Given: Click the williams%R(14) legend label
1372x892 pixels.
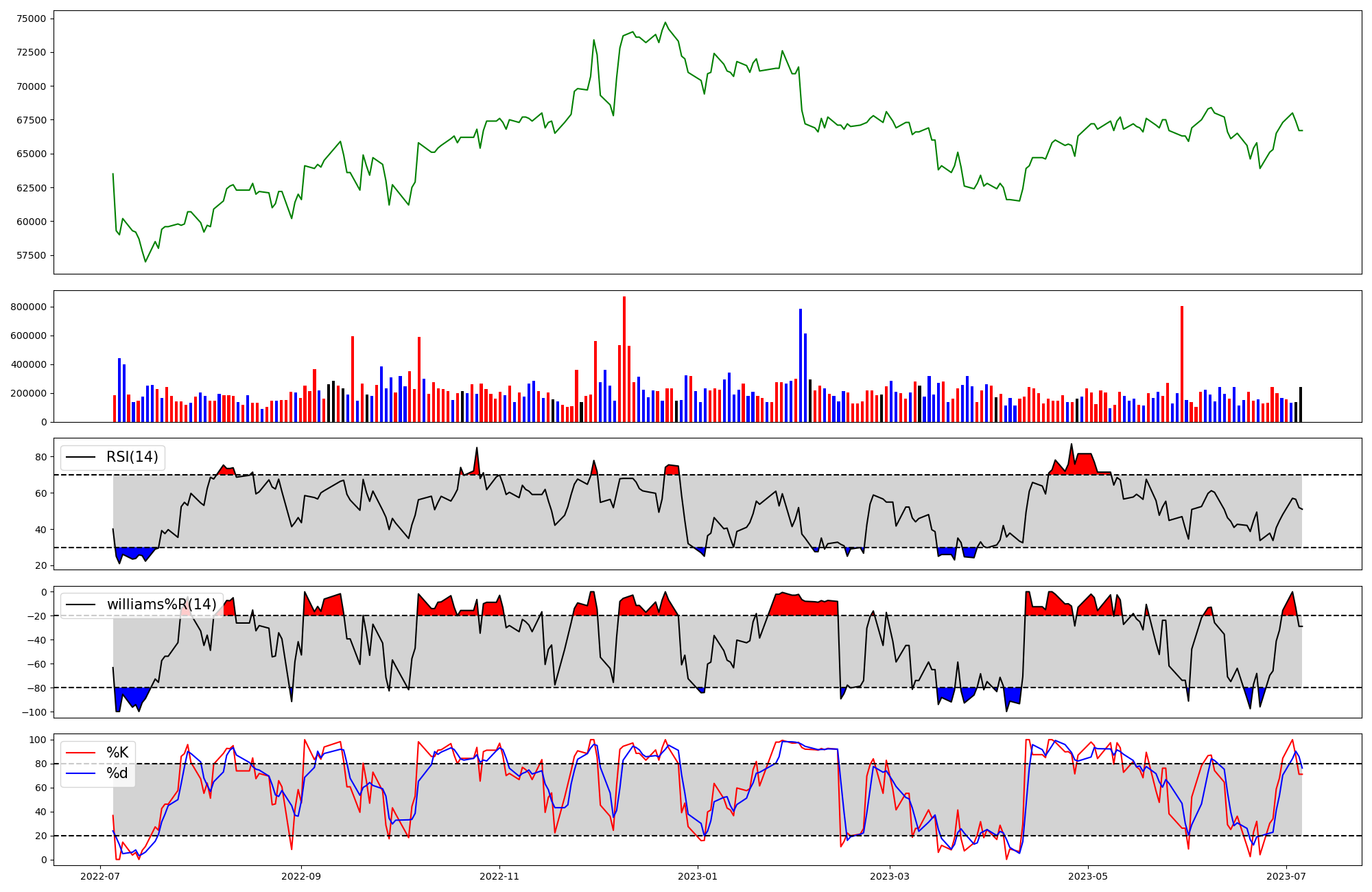Looking at the screenshot, I should point(161,605).
